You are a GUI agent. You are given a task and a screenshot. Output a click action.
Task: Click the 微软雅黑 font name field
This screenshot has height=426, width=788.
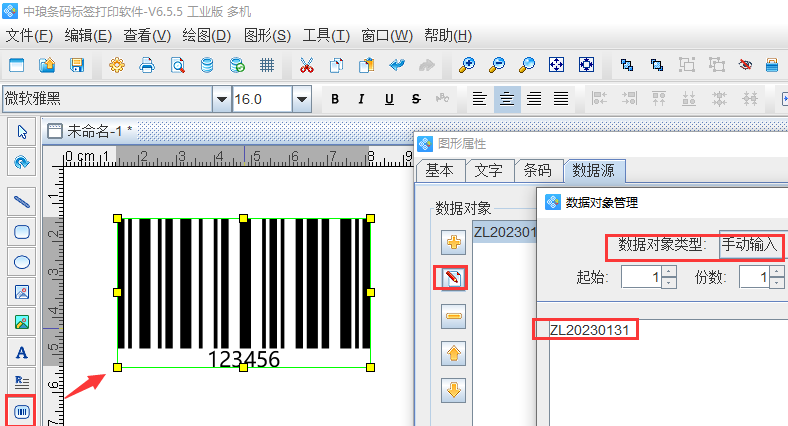click(x=107, y=99)
